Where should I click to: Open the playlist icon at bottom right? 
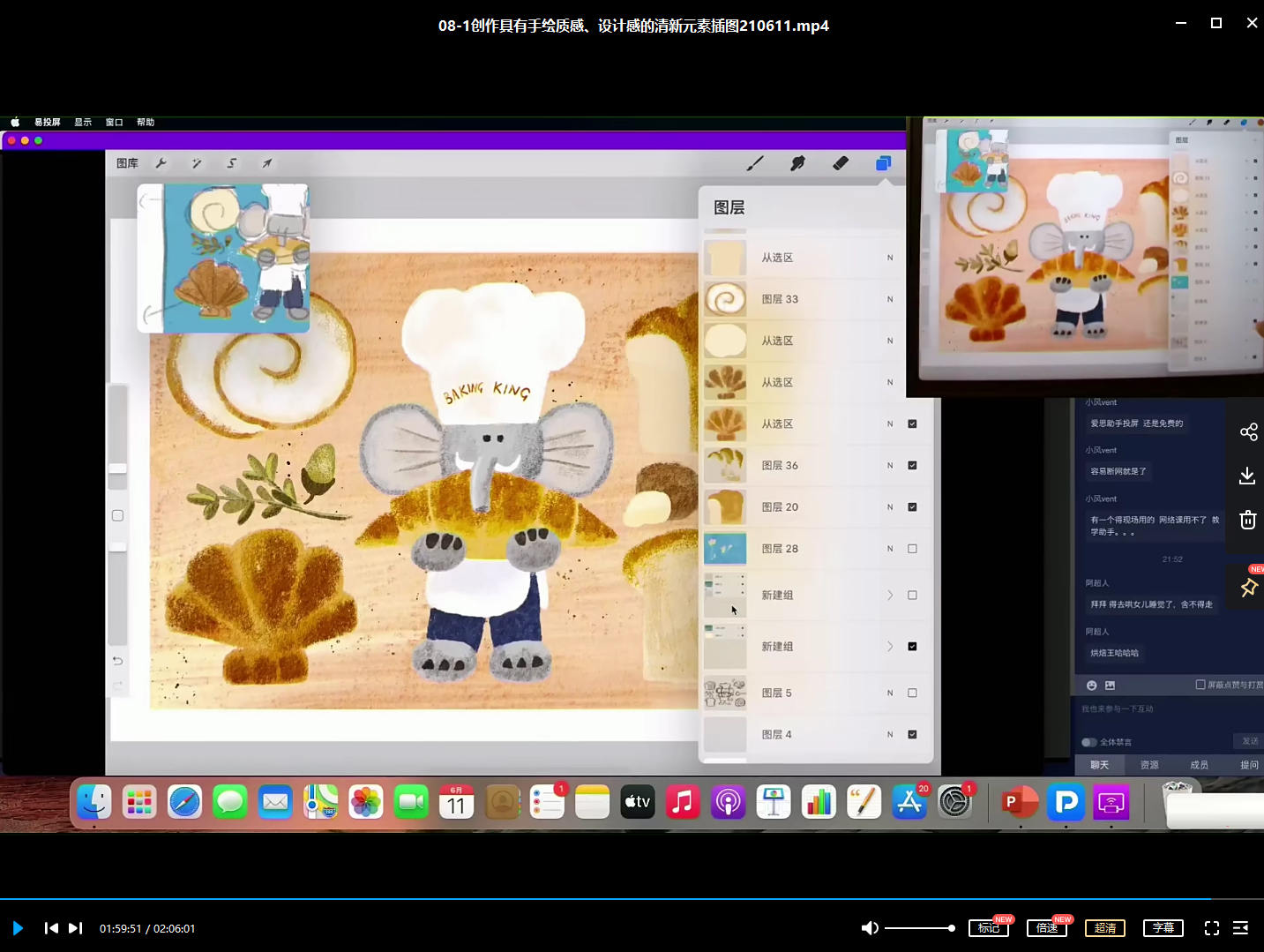1240,928
